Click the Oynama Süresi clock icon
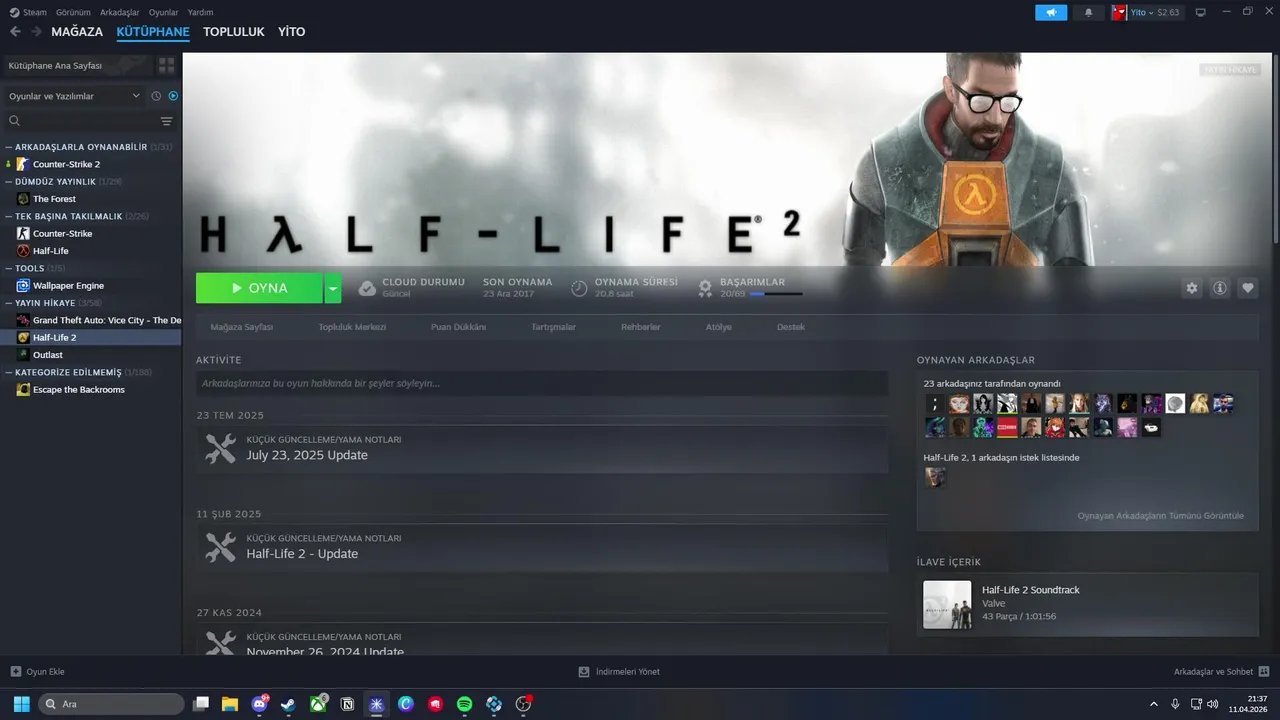The image size is (1280, 720). (579, 288)
